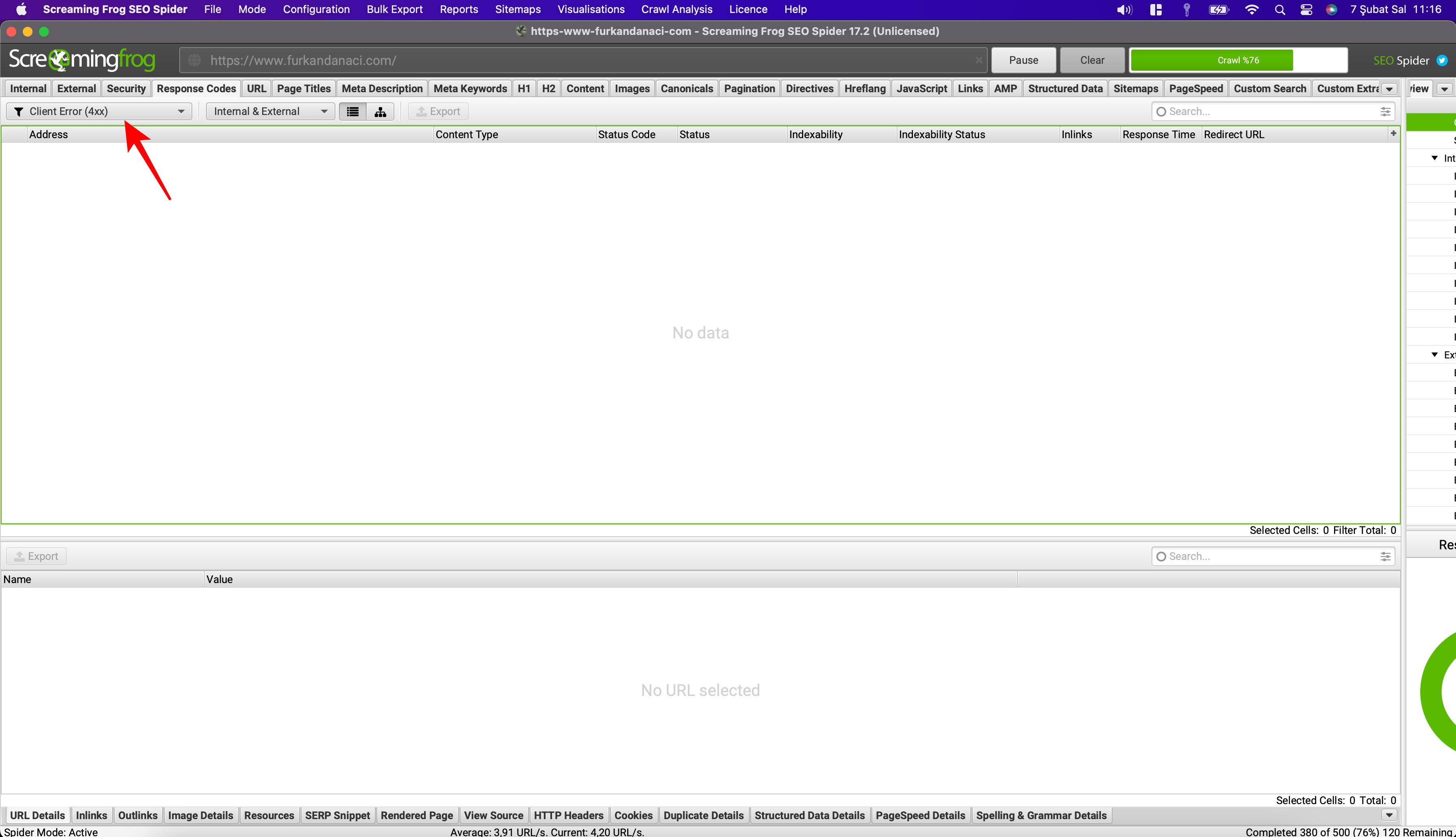Click the upper Export button

[438, 111]
